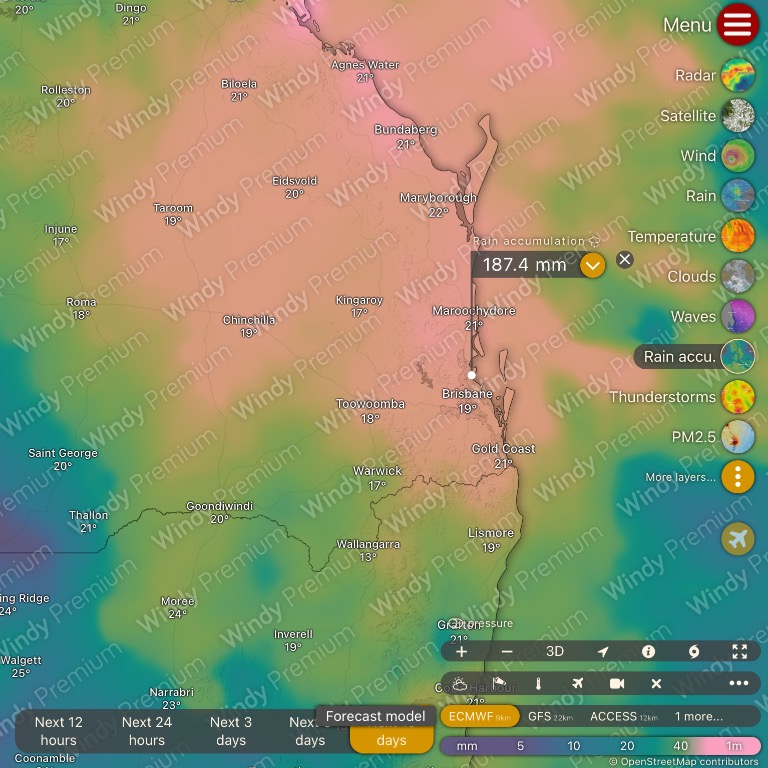Show airports airplane icon in POI toolbar
Screen dimensions: 768x768
point(578,684)
